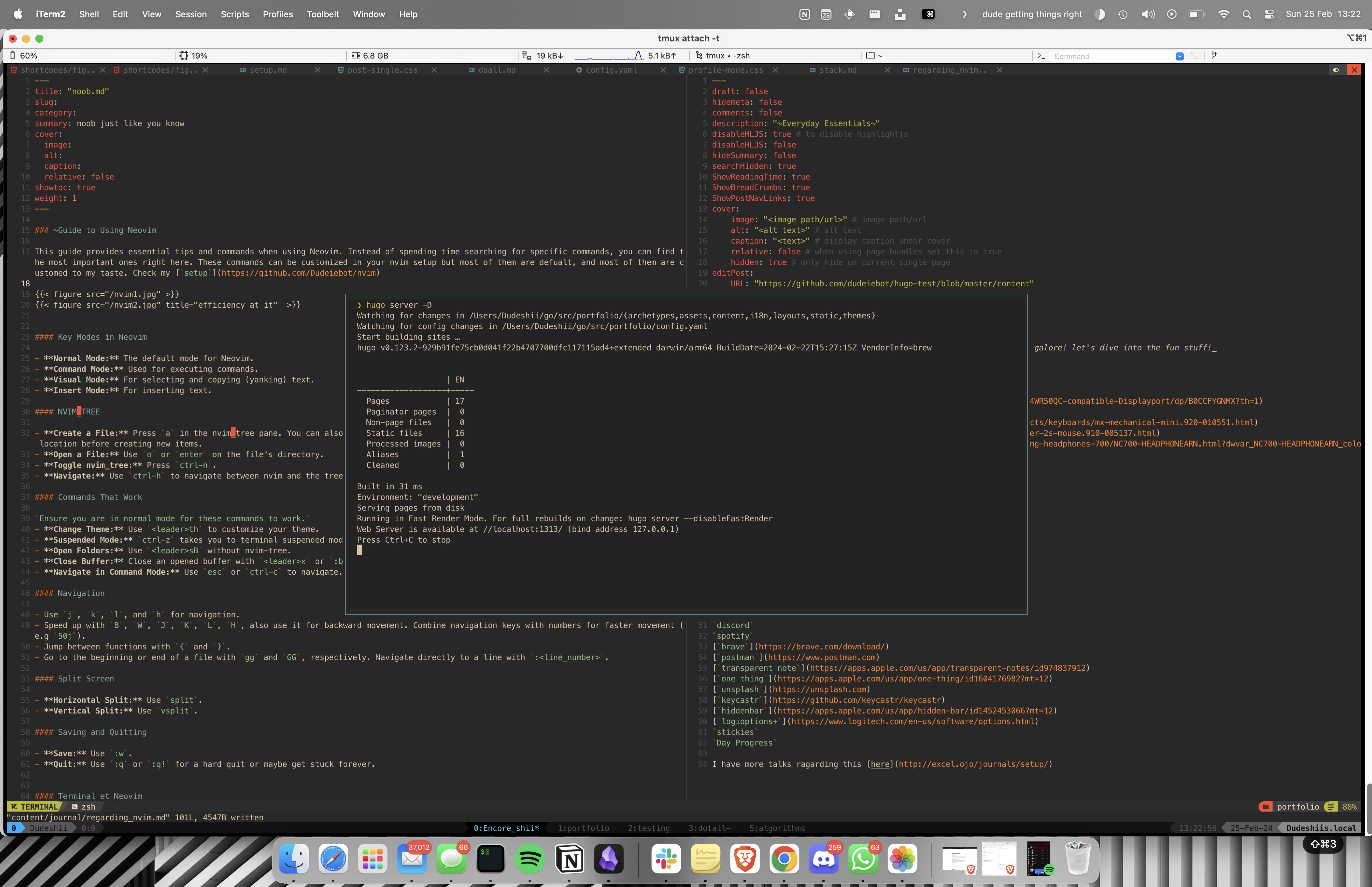Open Slack from the dock

[x=666, y=859]
